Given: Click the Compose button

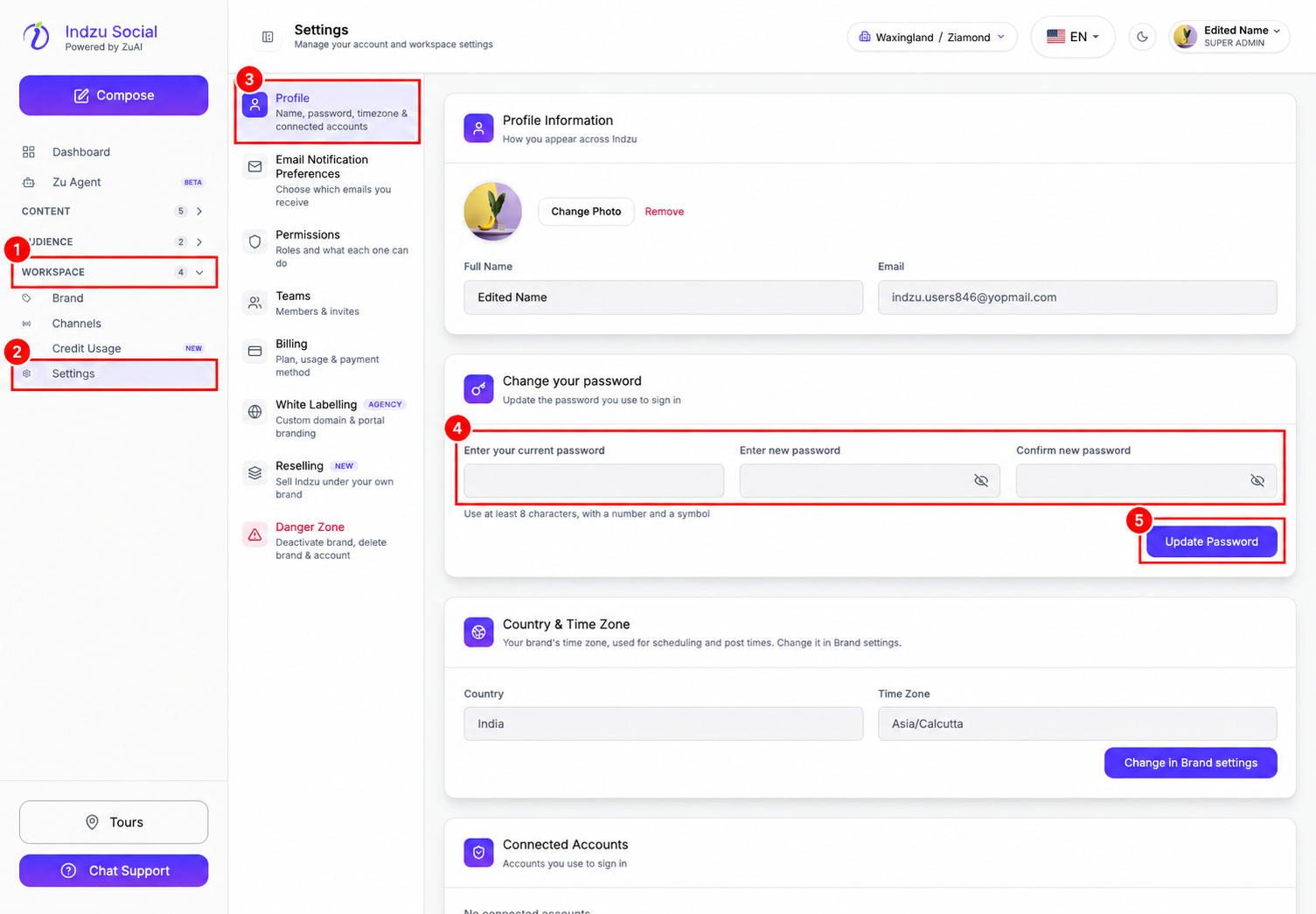Looking at the screenshot, I should pos(114,95).
